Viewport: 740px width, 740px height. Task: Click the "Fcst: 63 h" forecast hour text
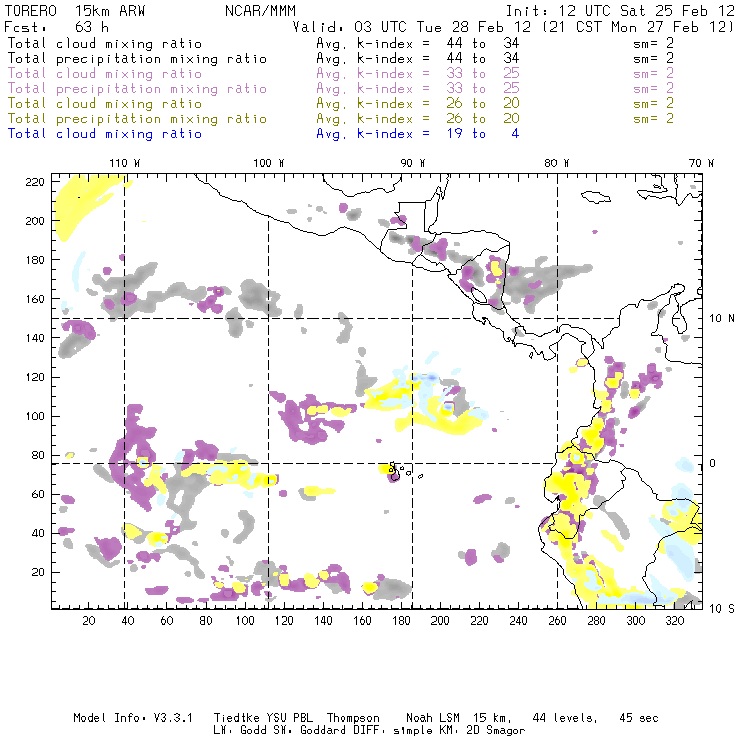(56, 27)
